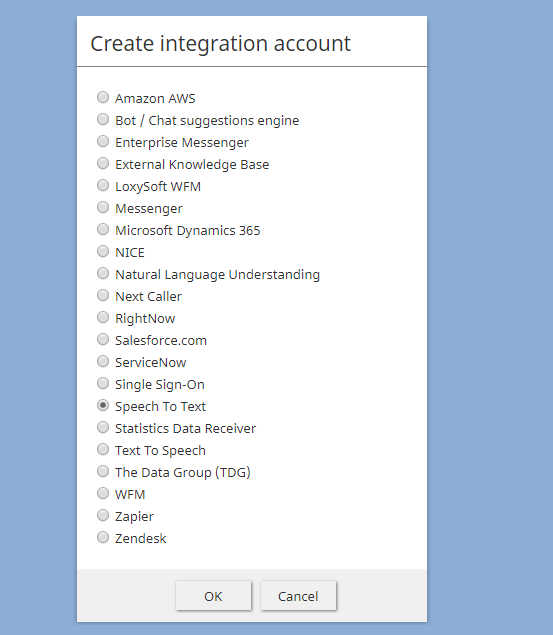Select Natural Language Understanding option
The height and width of the screenshot is (635, 553).
[103, 273]
